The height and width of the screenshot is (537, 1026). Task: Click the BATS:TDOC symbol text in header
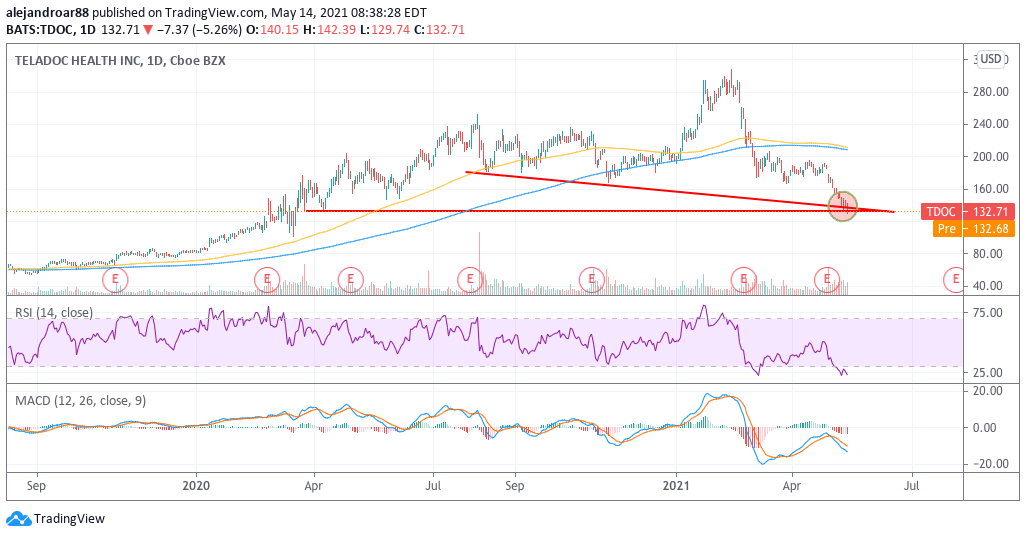coord(39,29)
